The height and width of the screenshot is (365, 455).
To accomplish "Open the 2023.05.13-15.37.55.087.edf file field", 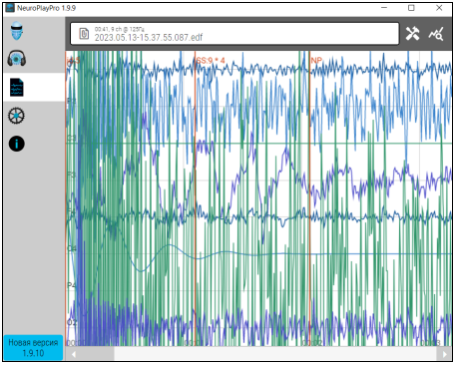I will (235, 34).
